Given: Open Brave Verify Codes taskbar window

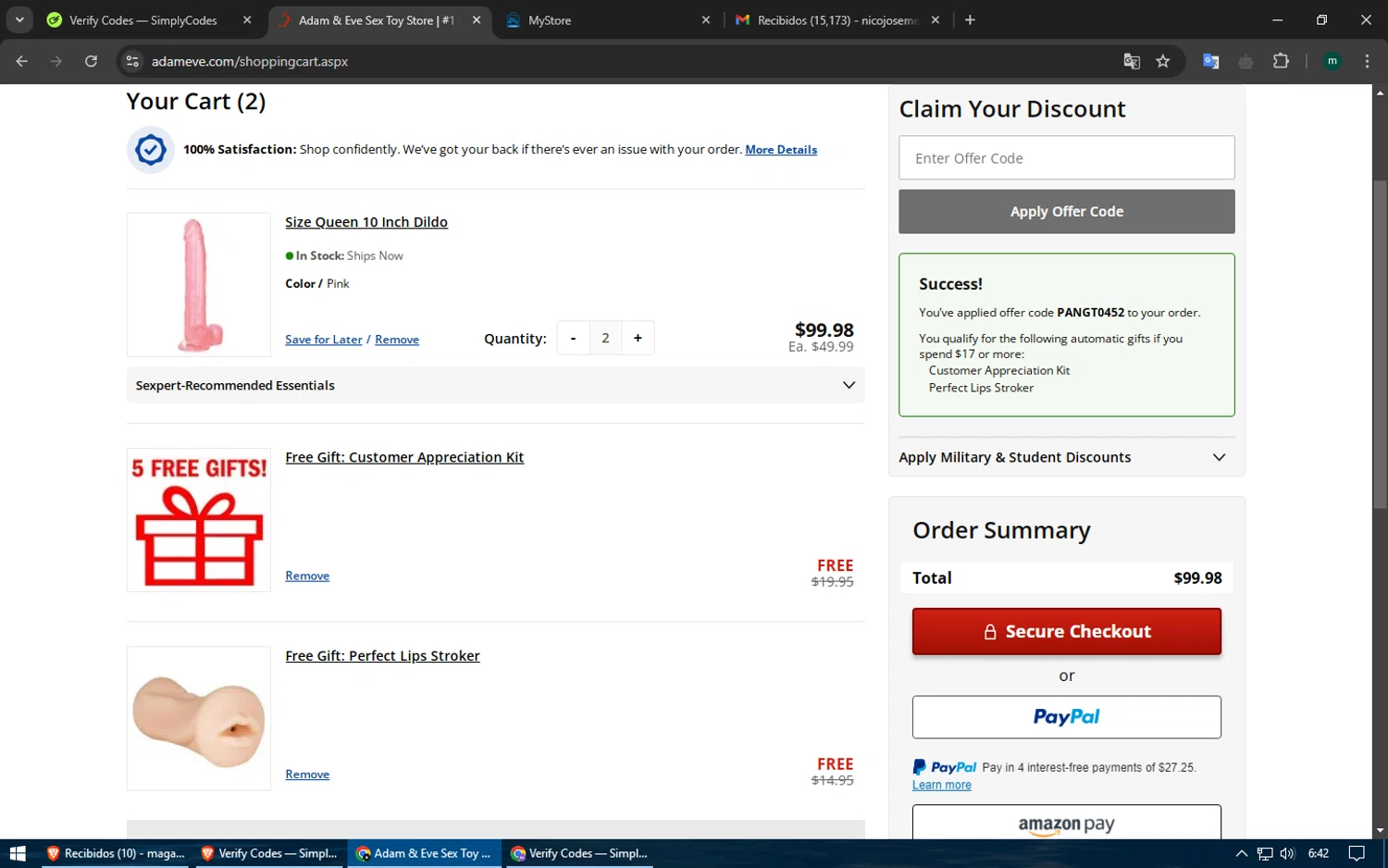Looking at the screenshot, I should [269, 853].
